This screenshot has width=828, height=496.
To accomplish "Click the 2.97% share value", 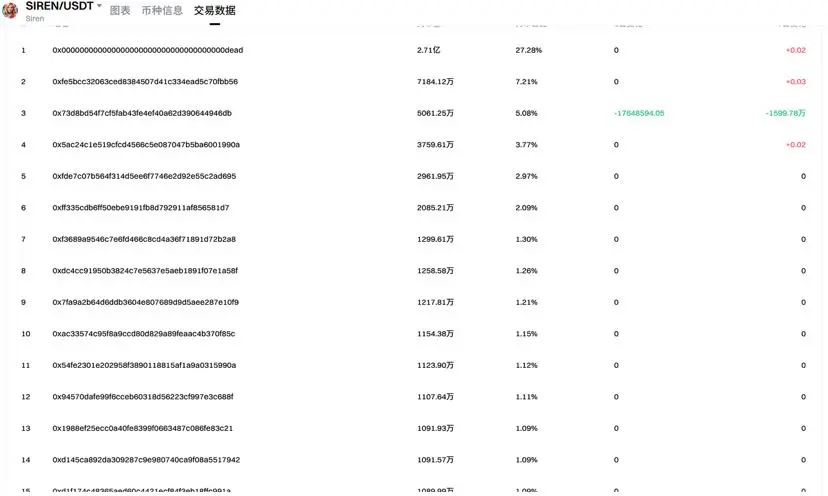I will click(526, 176).
